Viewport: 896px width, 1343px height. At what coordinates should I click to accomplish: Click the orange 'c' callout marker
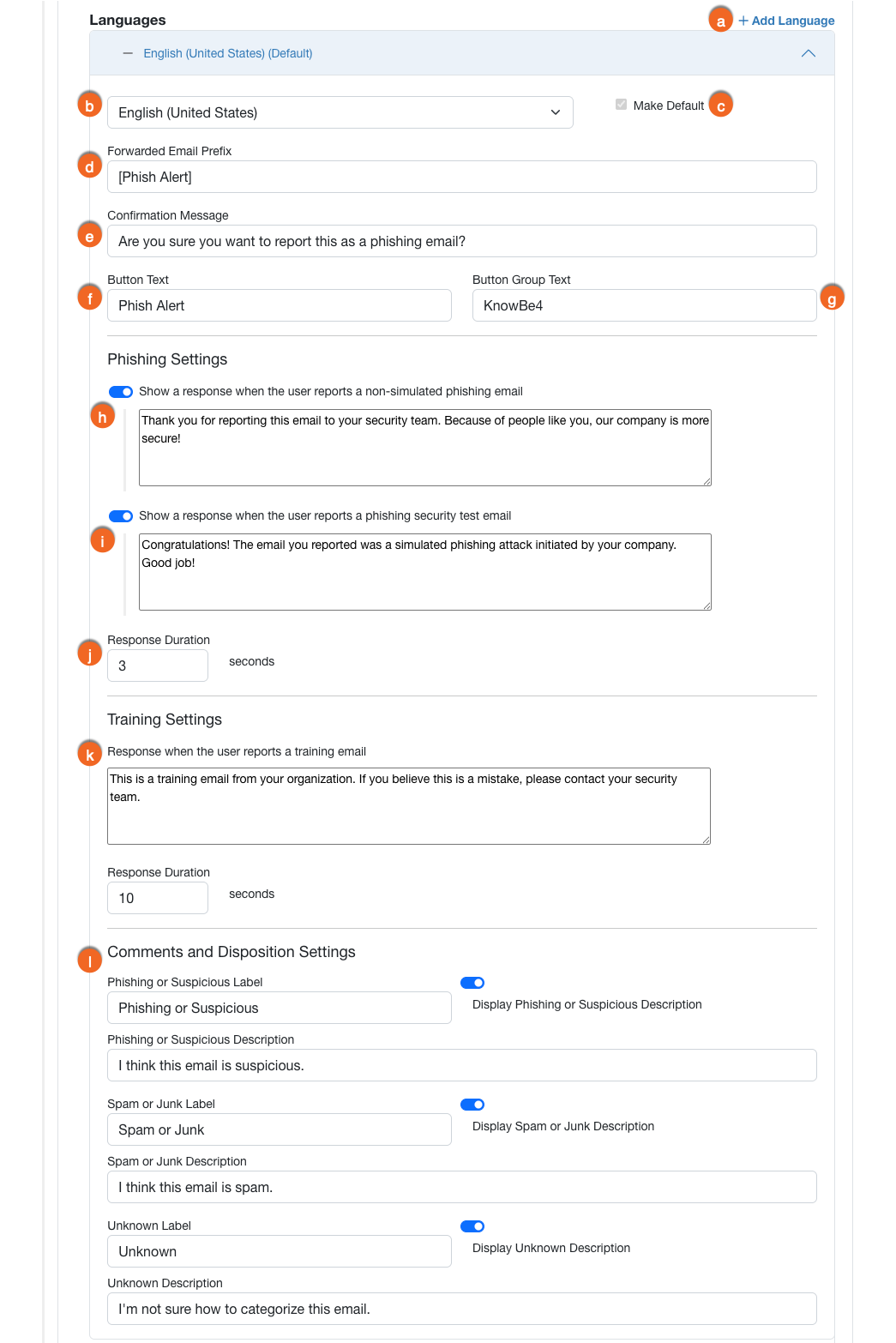tap(720, 105)
